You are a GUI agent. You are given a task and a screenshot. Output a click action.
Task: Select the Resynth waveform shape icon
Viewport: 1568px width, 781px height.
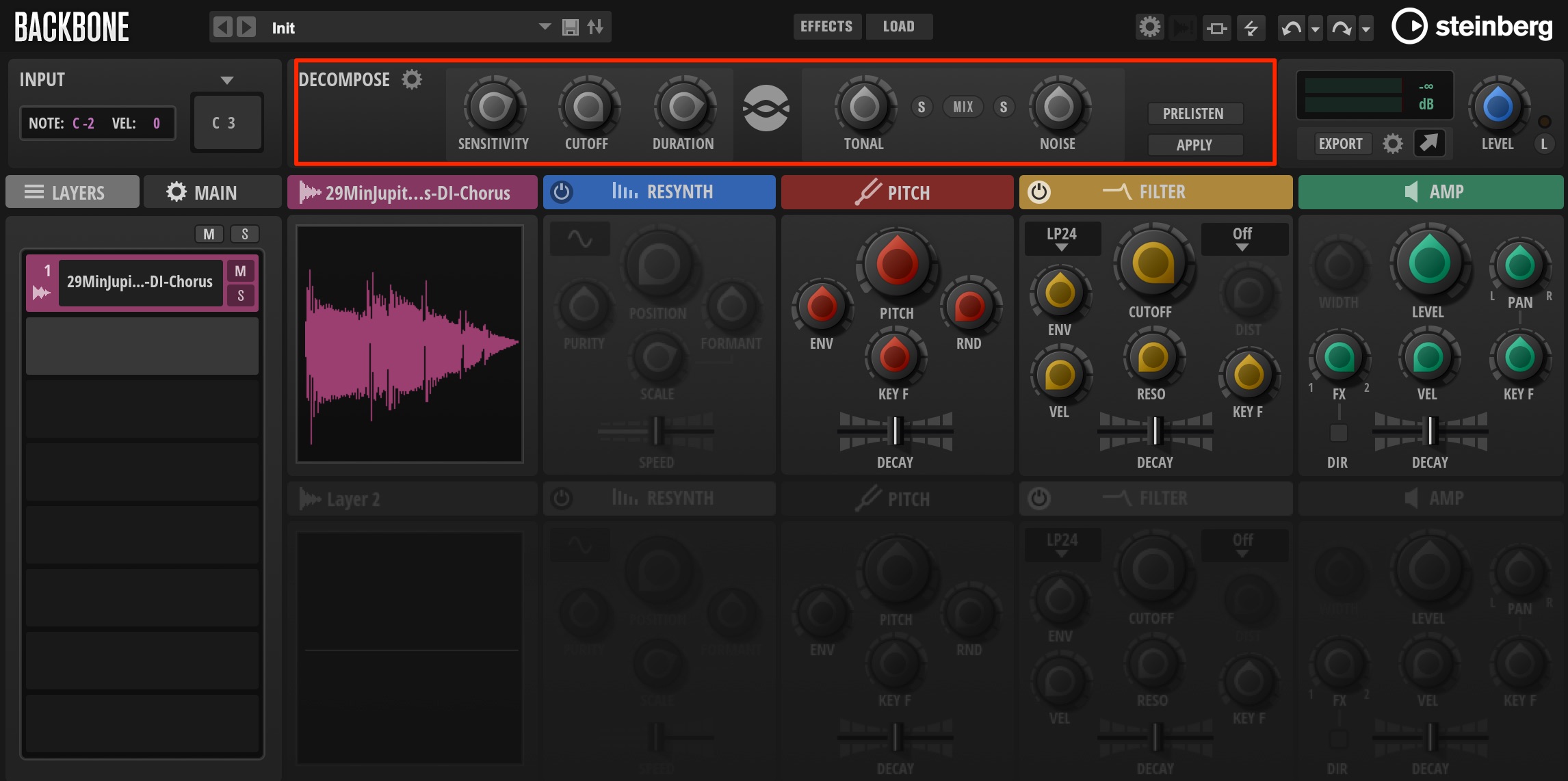pyautogui.click(x=579, y=239)
